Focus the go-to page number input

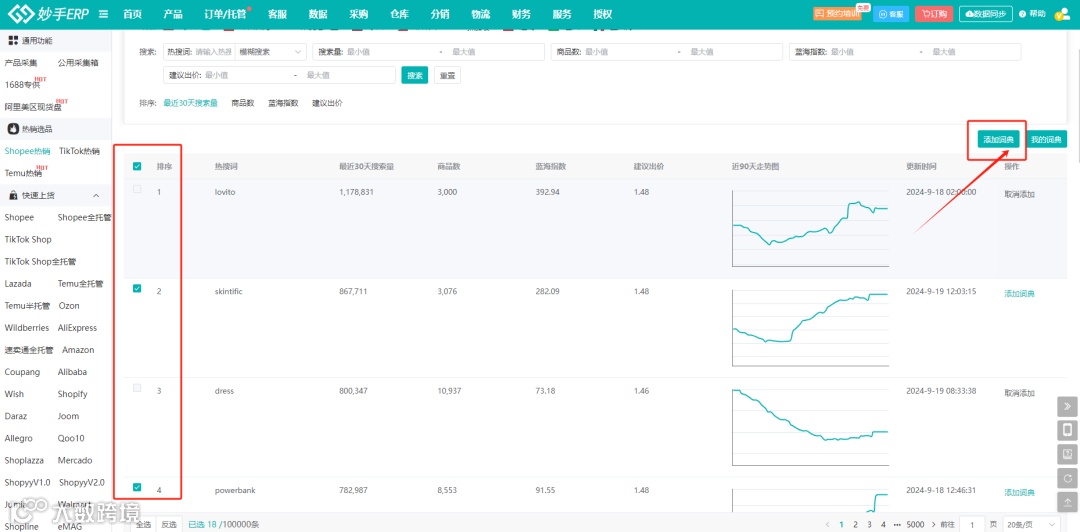click(972, 524)
